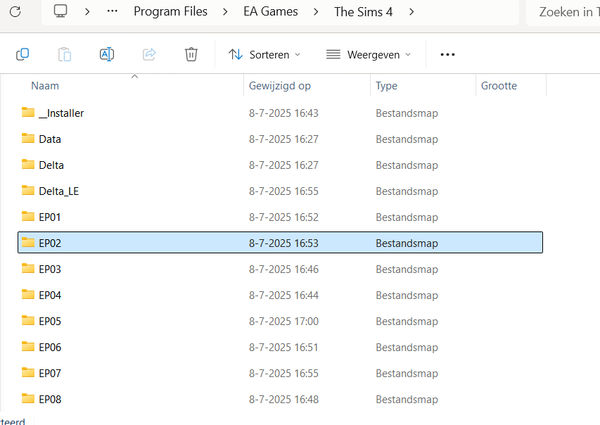The width and height of the screenshot is (600, 425).
Task: Expand chevron after The Sims 4
Action: (411, 12)
